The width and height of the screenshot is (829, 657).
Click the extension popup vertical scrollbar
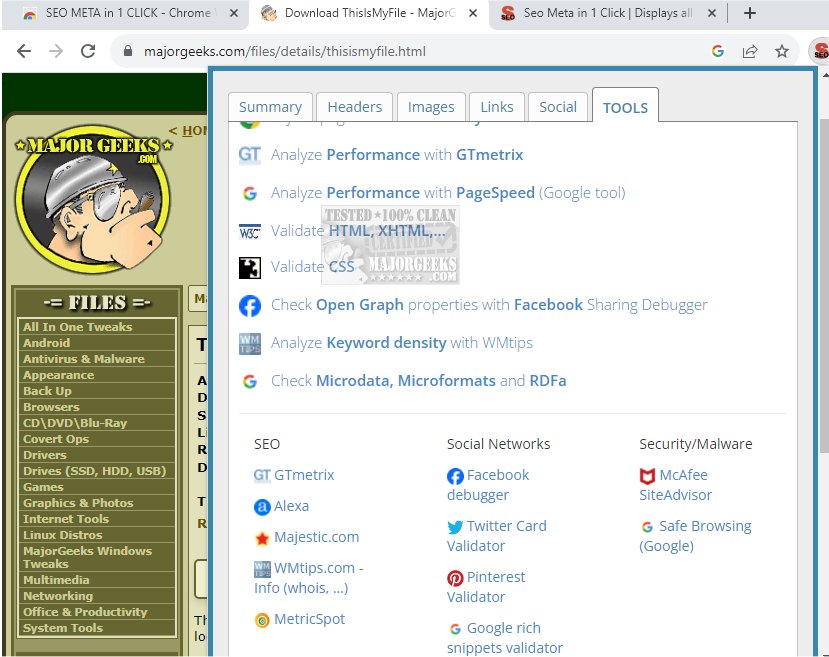pyautogui.click(x=824, y=285)
